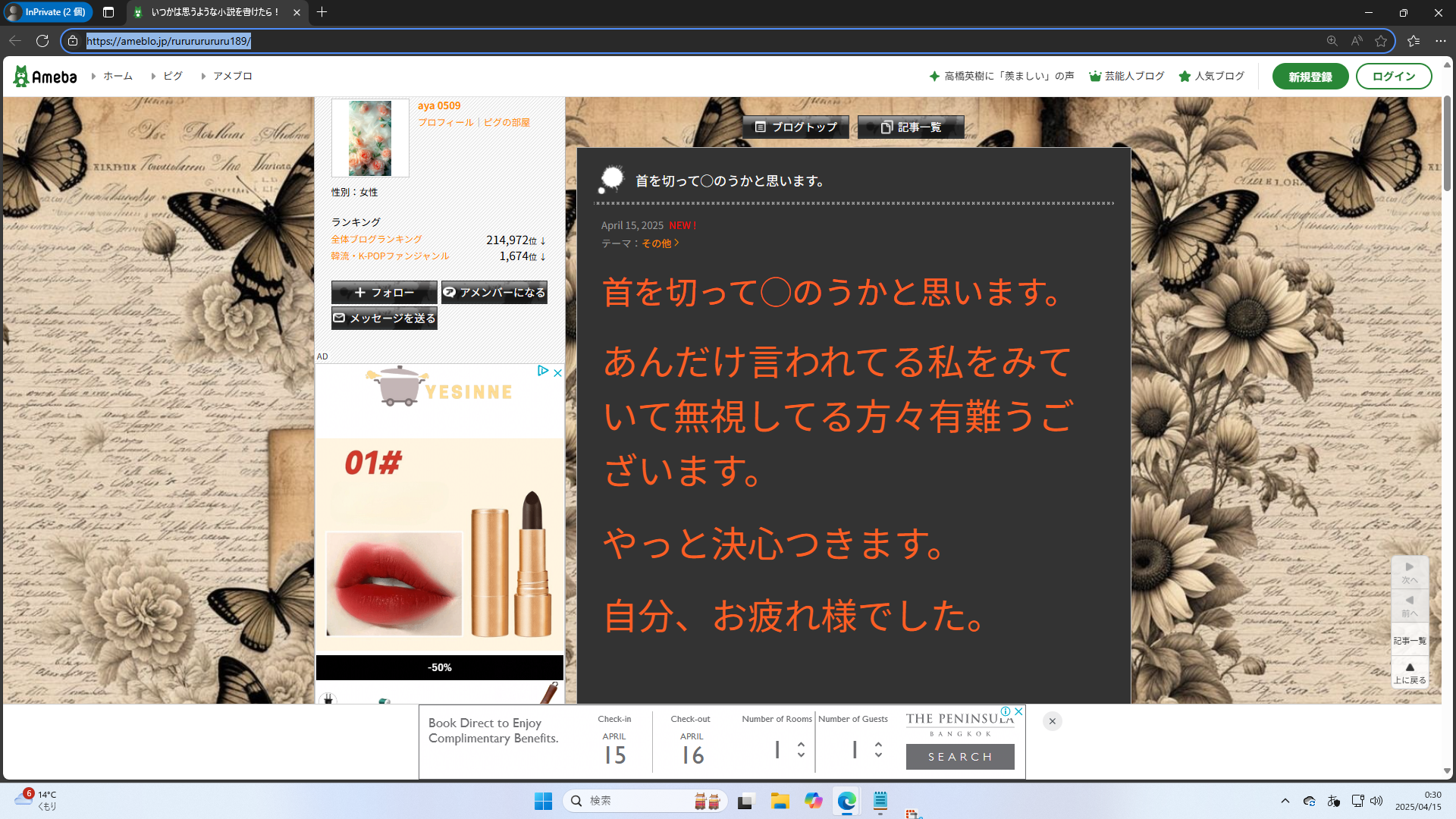This screenshot has width=1456, height=819.
Task: Open the プロフィール link
Action: (445, 122)
